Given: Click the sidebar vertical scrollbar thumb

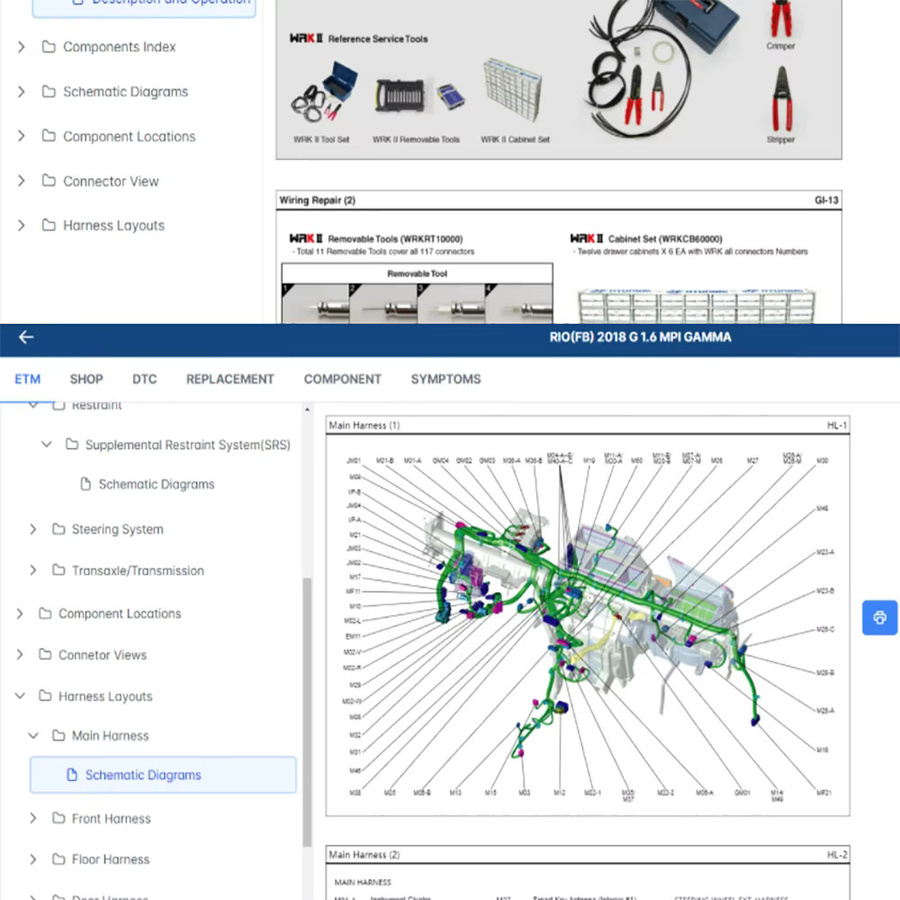Looking at the screenshot, I should [x=307, y=712].
